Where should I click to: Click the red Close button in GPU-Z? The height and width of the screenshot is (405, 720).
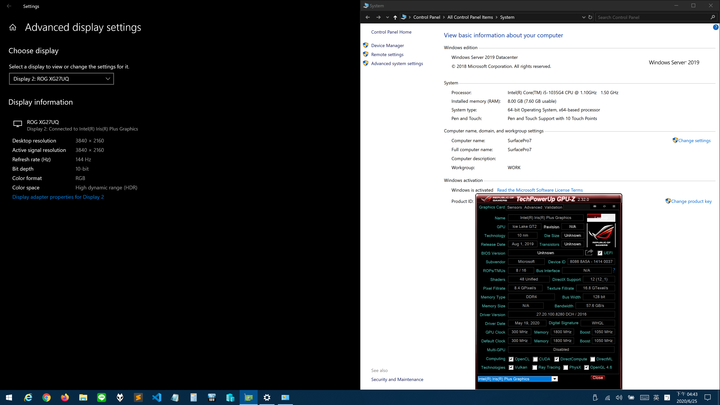(597, 378)
